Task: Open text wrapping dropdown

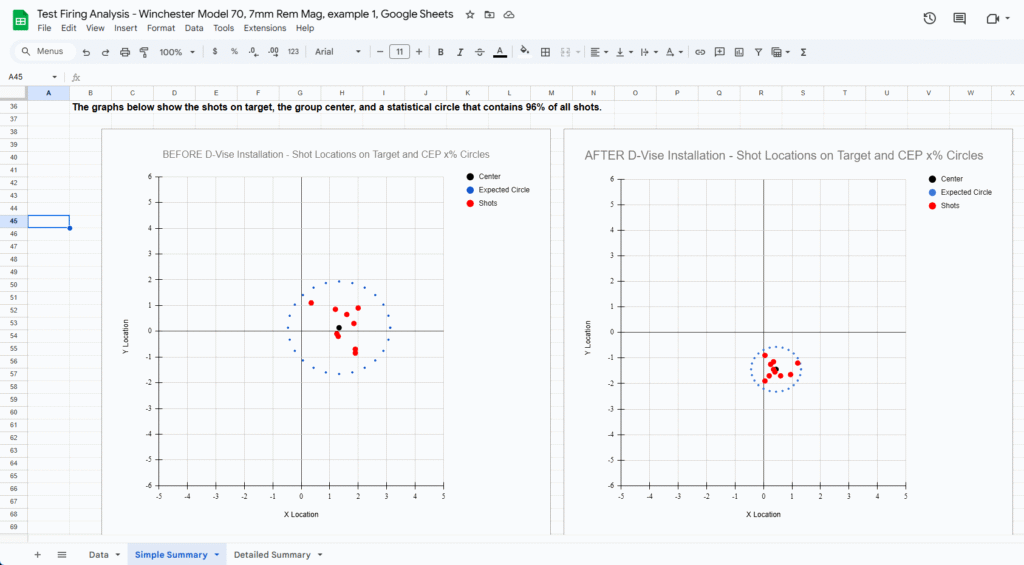Action: 648,52
